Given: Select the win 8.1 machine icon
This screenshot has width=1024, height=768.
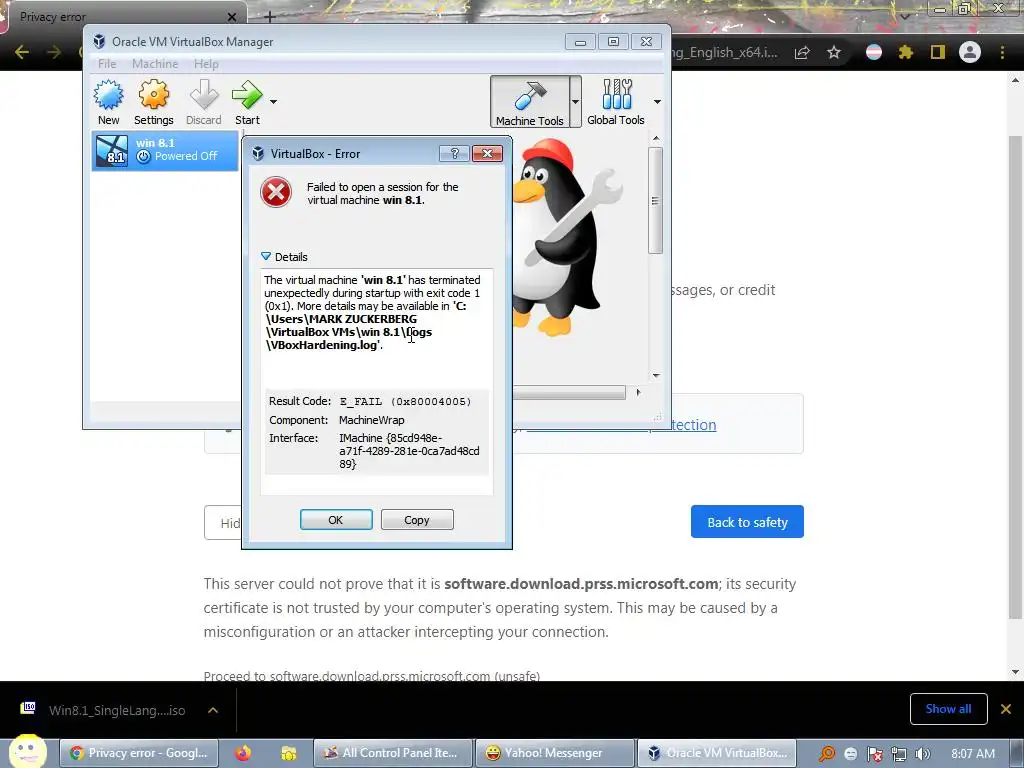Looking at the screenshot, I should 112,151.
